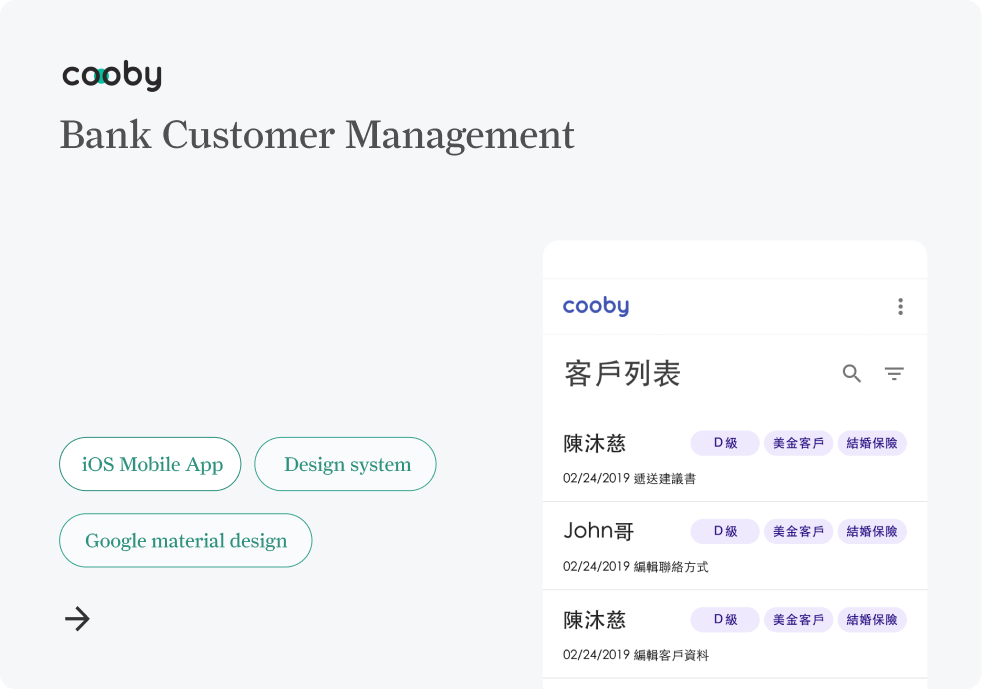Screen dimensions: 982x690
Task: Open the filter list icon beside search
Action: point(894,374)
